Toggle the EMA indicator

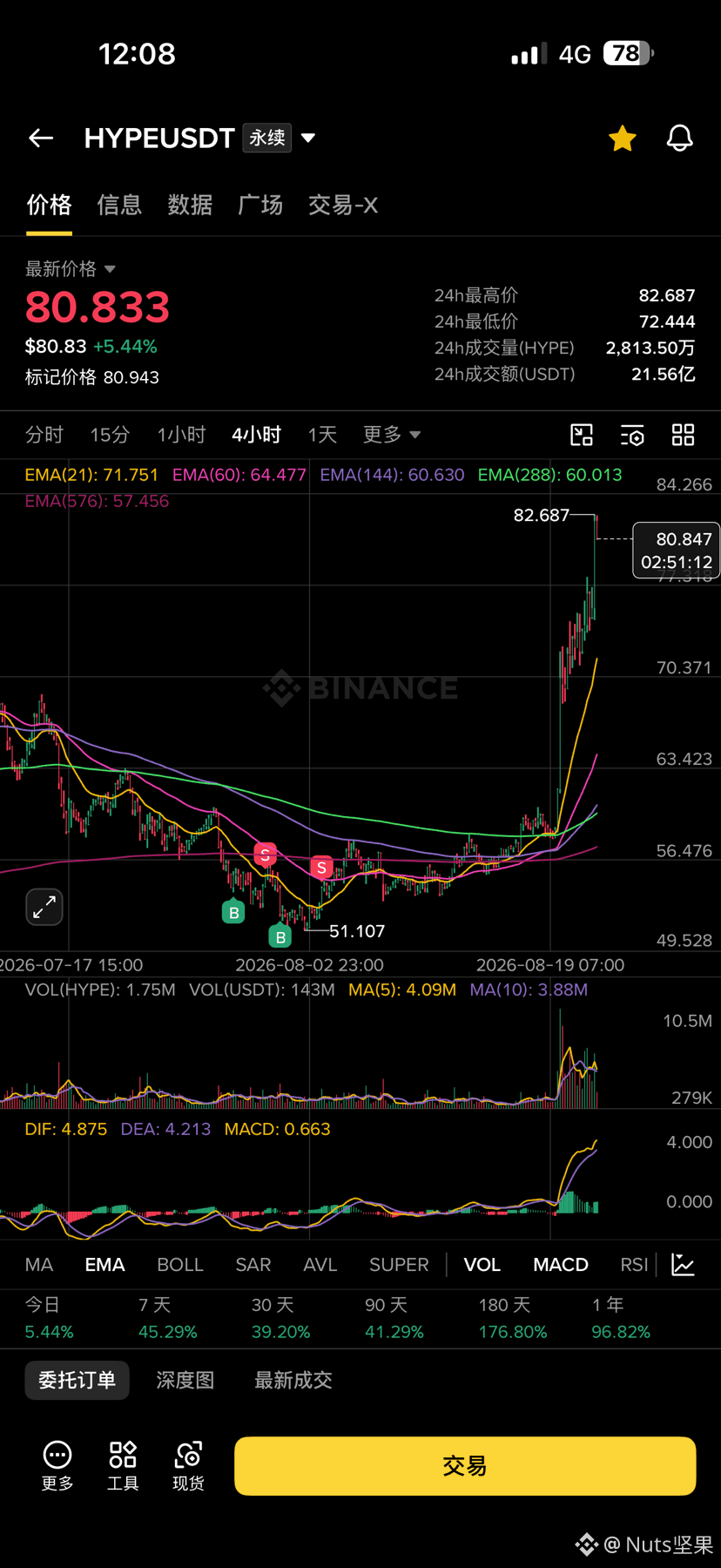pos(104,1265)
